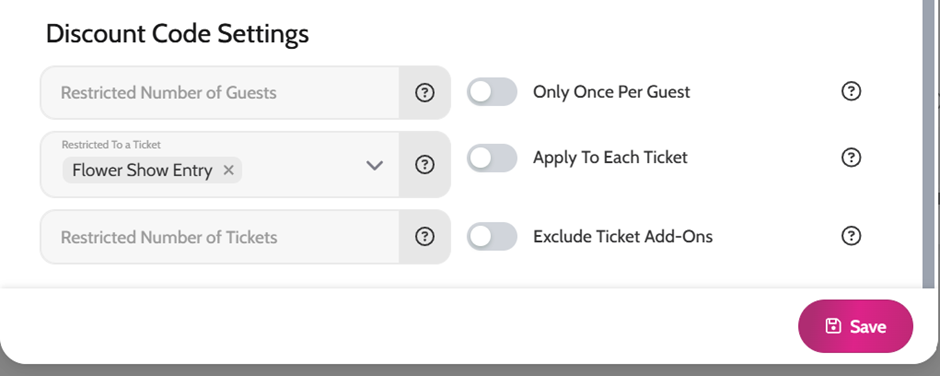This screenshot has width=940, height=376.
Task: Show help for Only Once Per Guest
Action: (851, 91)
